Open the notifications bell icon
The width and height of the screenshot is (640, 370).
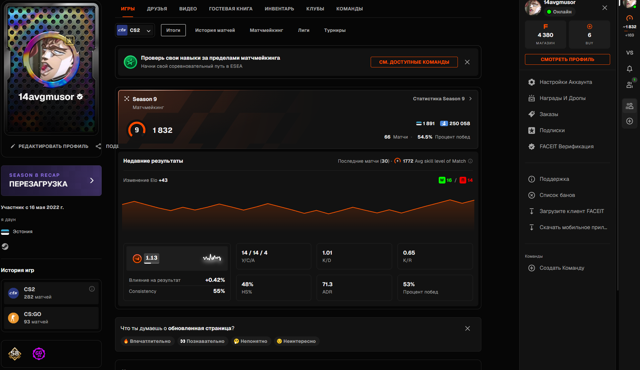click(x=629, y=69)
